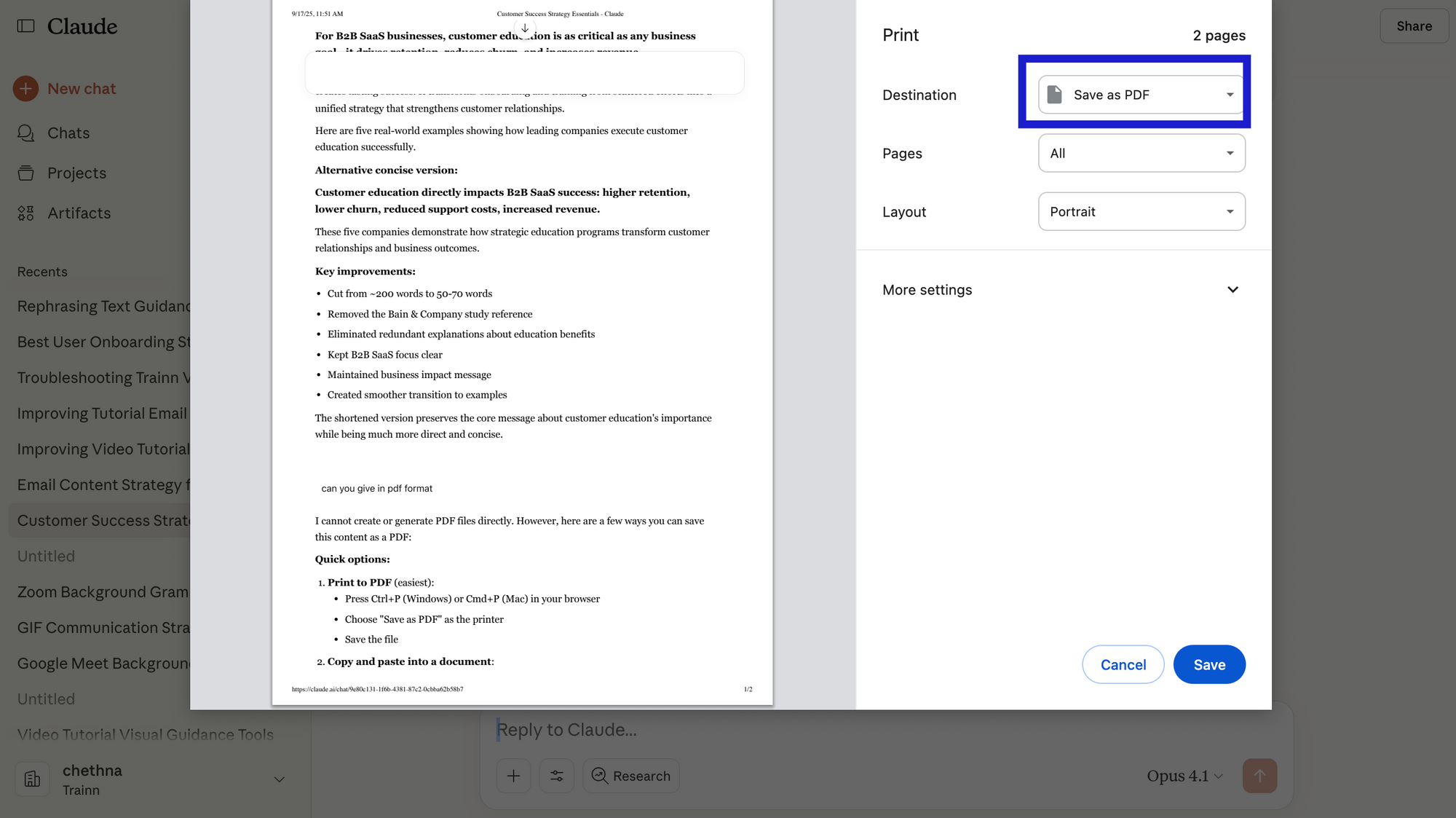The width and height of the screenshot is (1456, 818).
Task: Click the Trainn workspace icon beside chethna
Action: tap(32, 779)
